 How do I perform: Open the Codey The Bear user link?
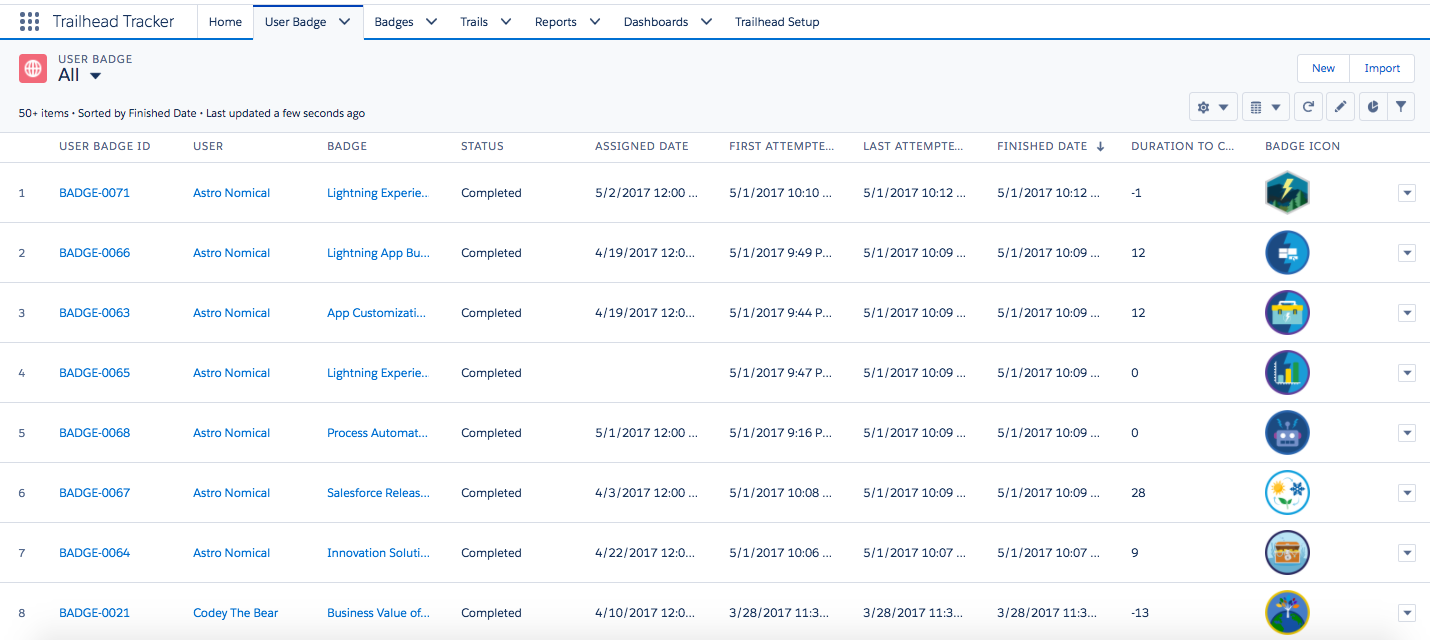click(235, 613)
